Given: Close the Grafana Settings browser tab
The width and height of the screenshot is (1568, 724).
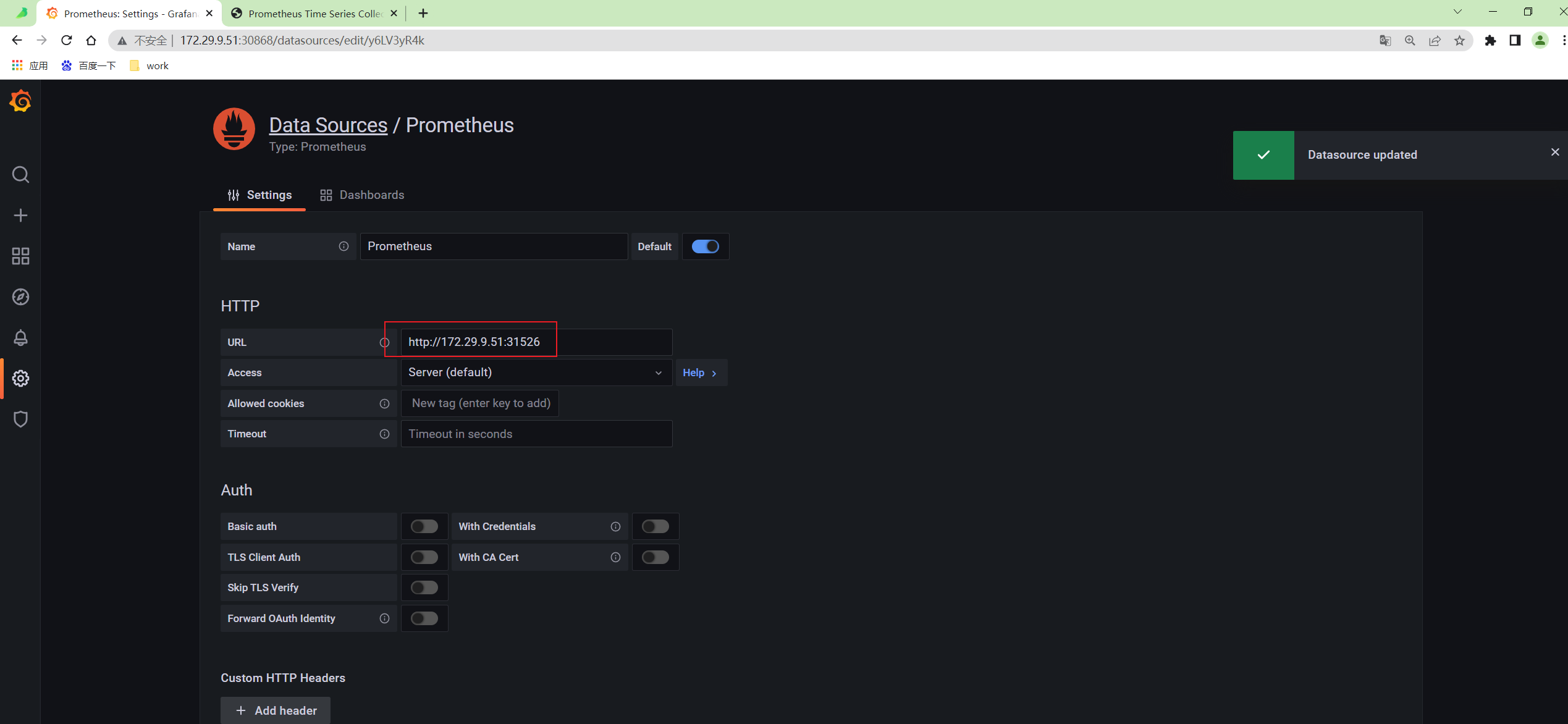Looking at the screenshot, I should tap(209, 13).
